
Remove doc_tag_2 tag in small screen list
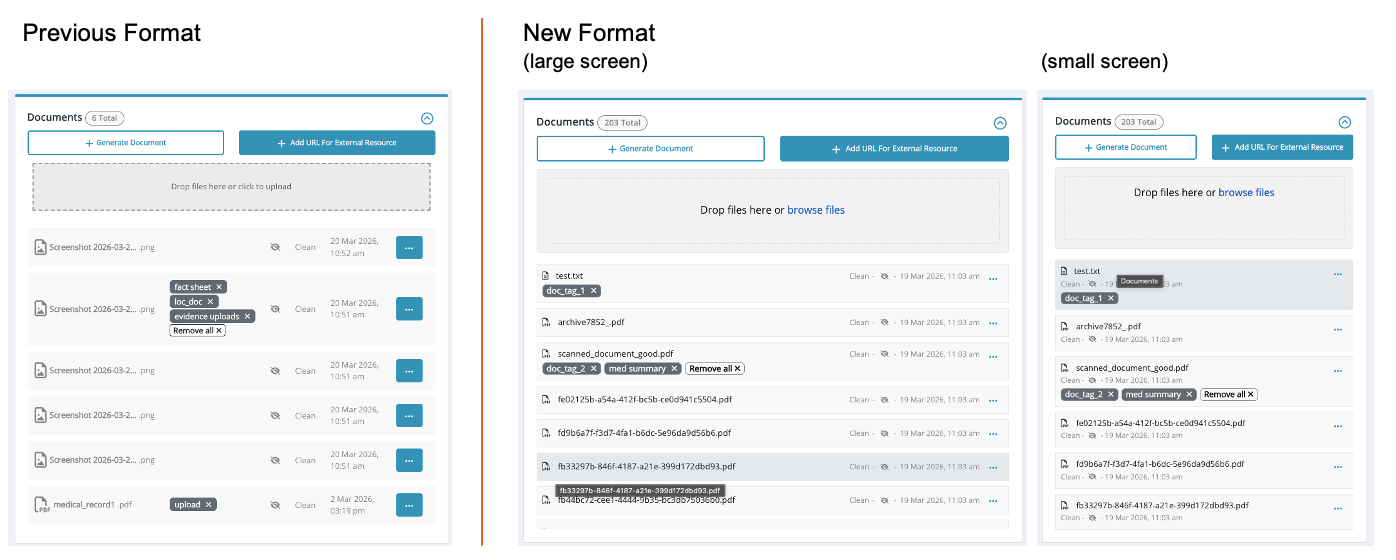[1111, 394]
